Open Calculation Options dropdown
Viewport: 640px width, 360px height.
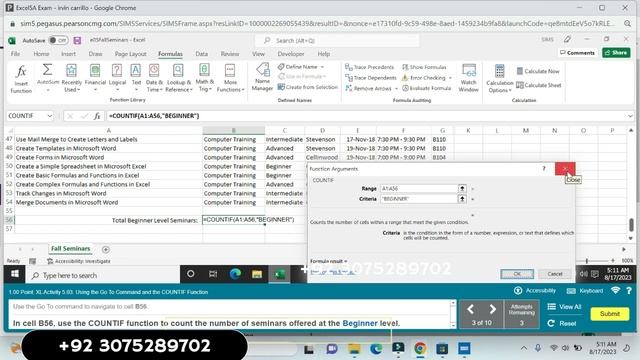click(x=500, y=78)
